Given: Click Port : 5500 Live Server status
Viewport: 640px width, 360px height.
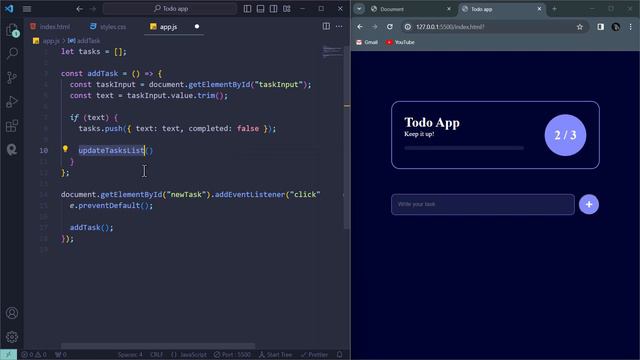Looking at the screenshot, I should [x=232, y=355].
